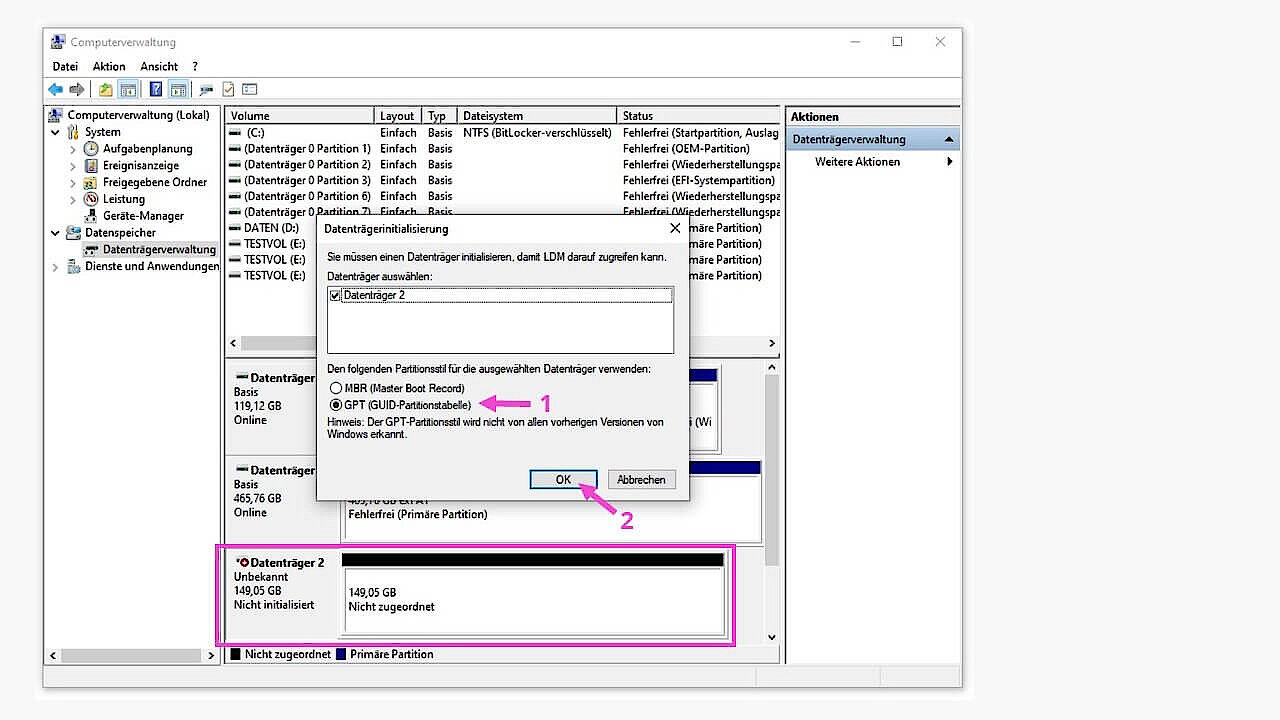
Task: Click the checkmark properties icon in toolbar
Action: 228,89
